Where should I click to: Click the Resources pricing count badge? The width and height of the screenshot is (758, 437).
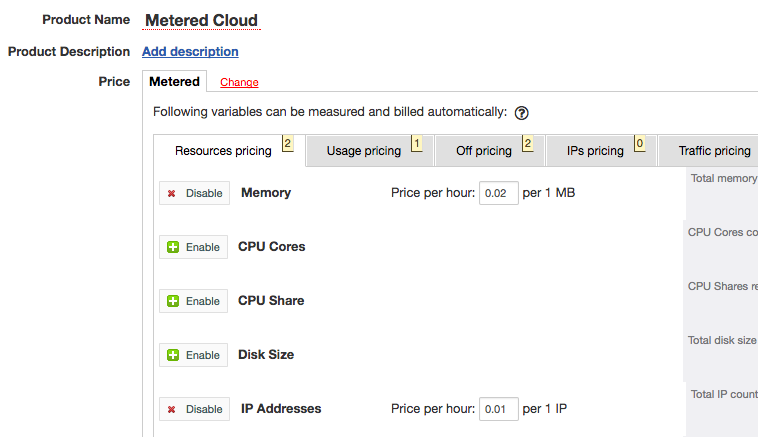coord(287,144)
